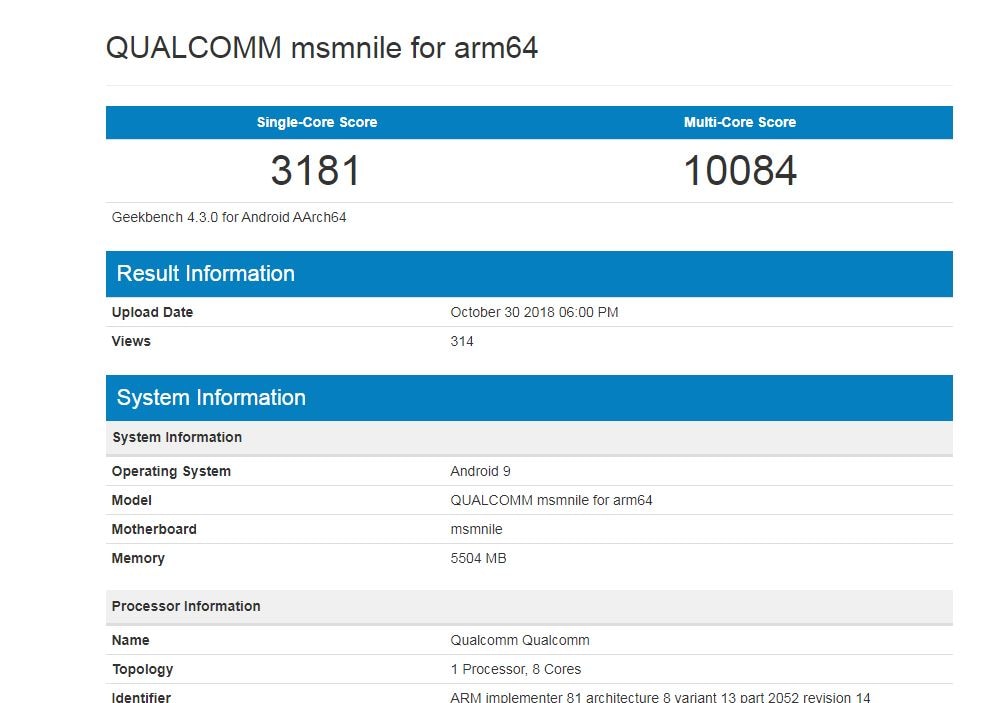The width and height of the screenshot is (988, 703).
Task: Click the Topology label
Action: [x=142, y=670]
